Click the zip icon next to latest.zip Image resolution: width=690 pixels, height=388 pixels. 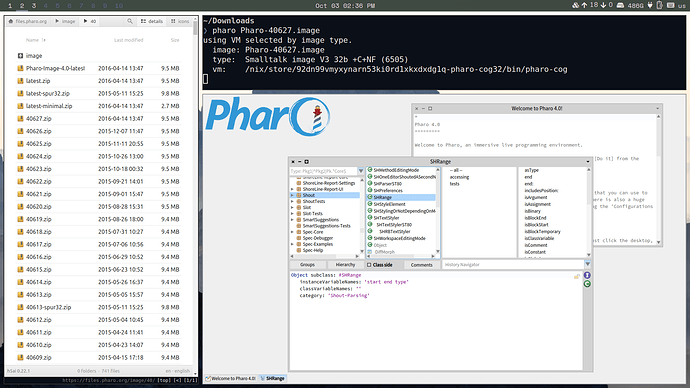coord(20,81)
